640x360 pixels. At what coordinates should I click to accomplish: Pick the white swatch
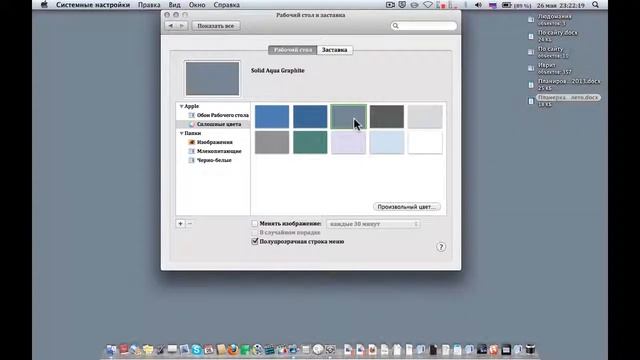pos(425,142)
